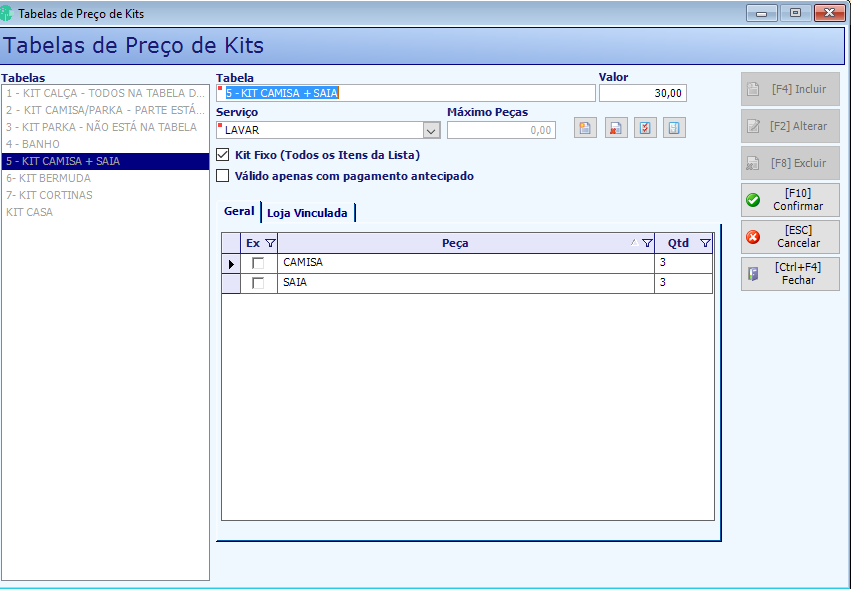
Task: Close the form with Ctrl+F4 Fechar
Action: (790, 274)
